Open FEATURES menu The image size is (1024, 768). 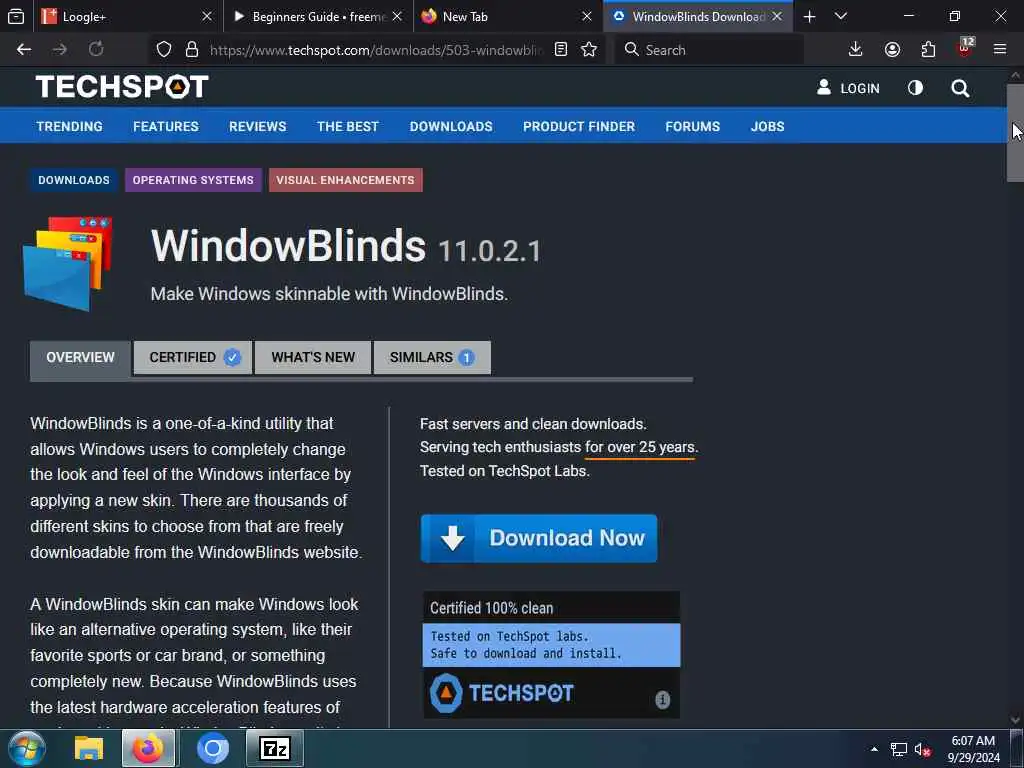pos(166,126)
